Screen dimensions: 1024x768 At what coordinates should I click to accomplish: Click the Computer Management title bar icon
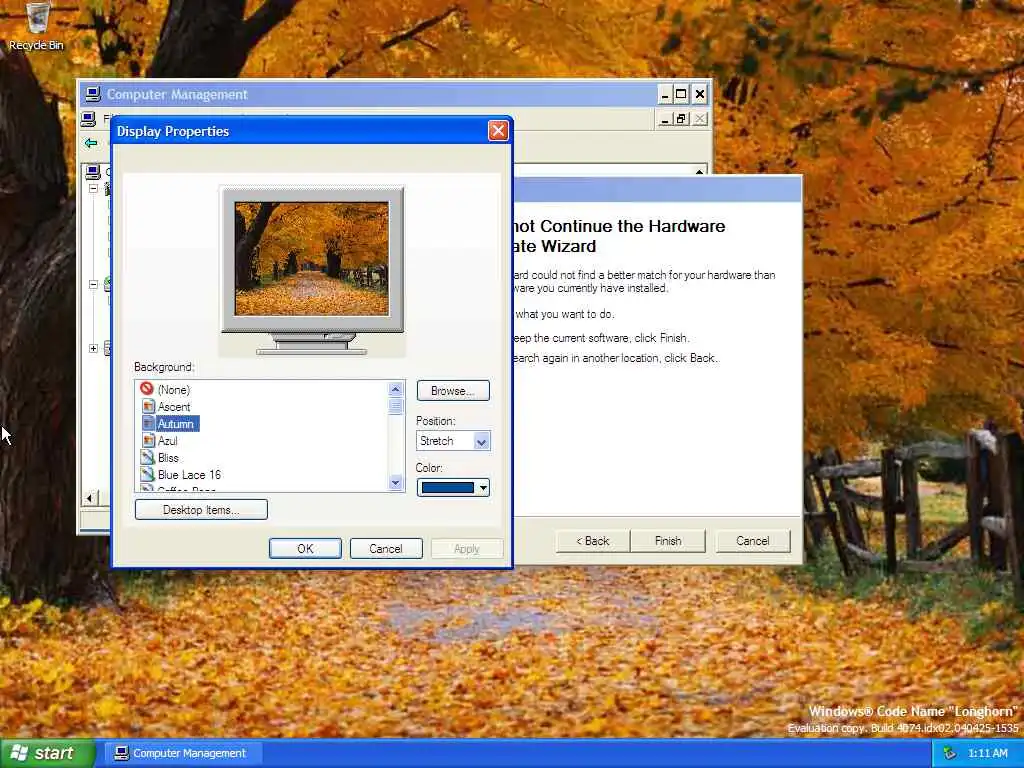click(93, 94)
